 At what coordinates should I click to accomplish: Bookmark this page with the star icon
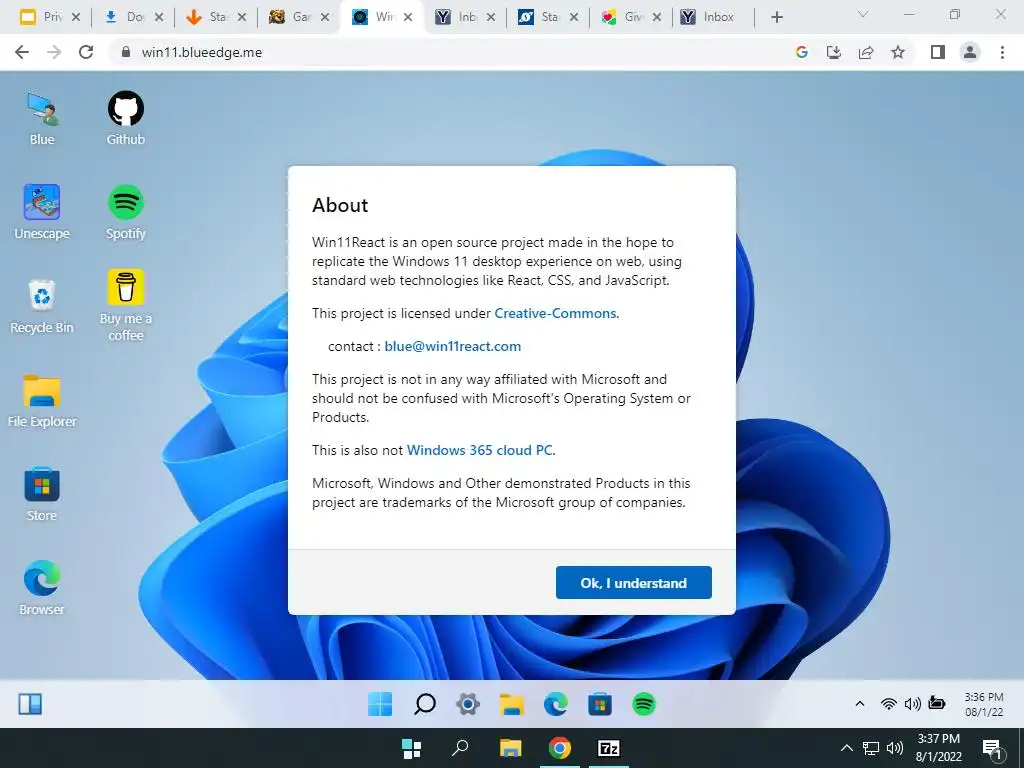(898, 52)
